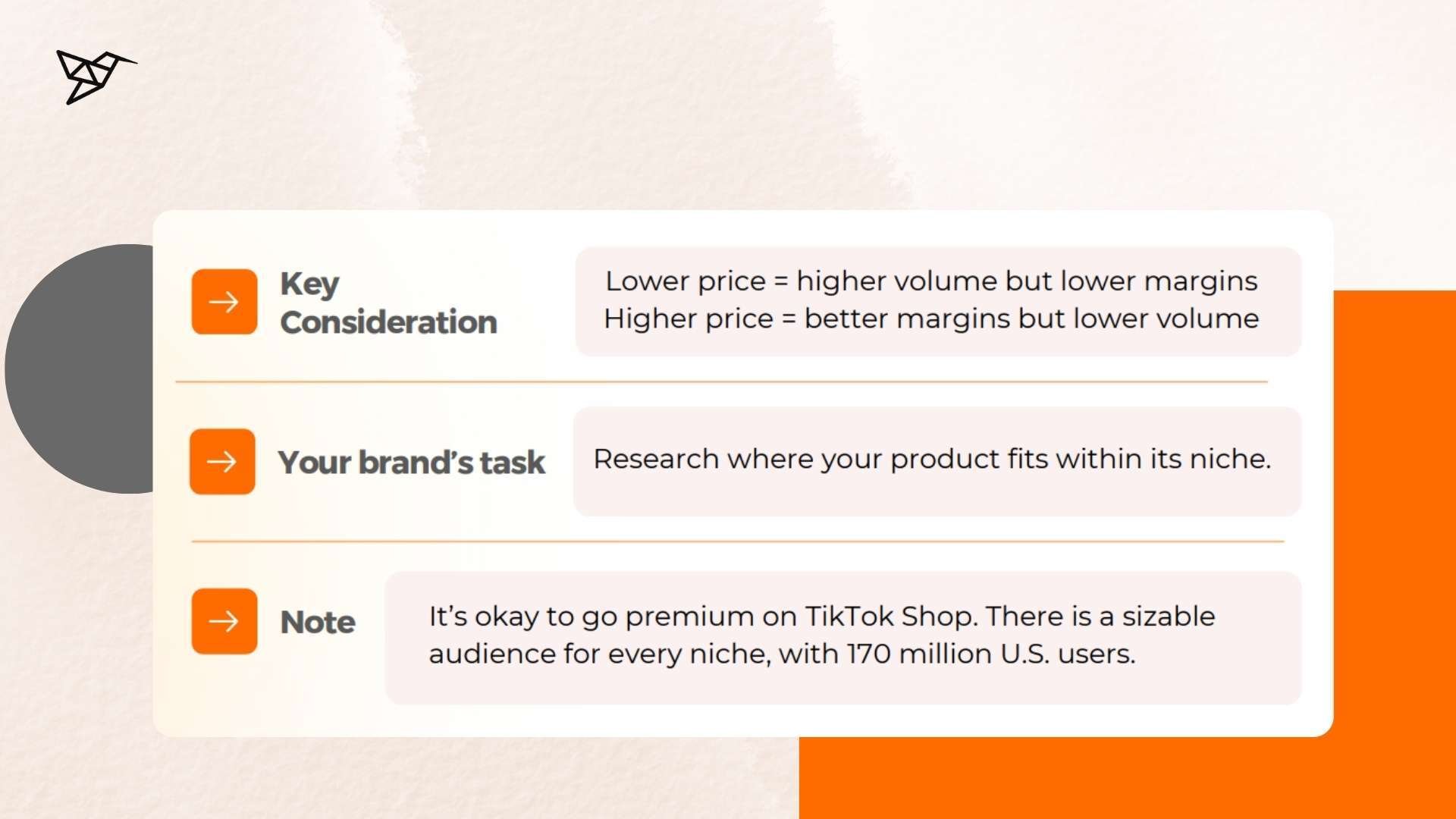Click the 'Lower price = higher volume' line
1456x819 pixels.
[931, 281]
